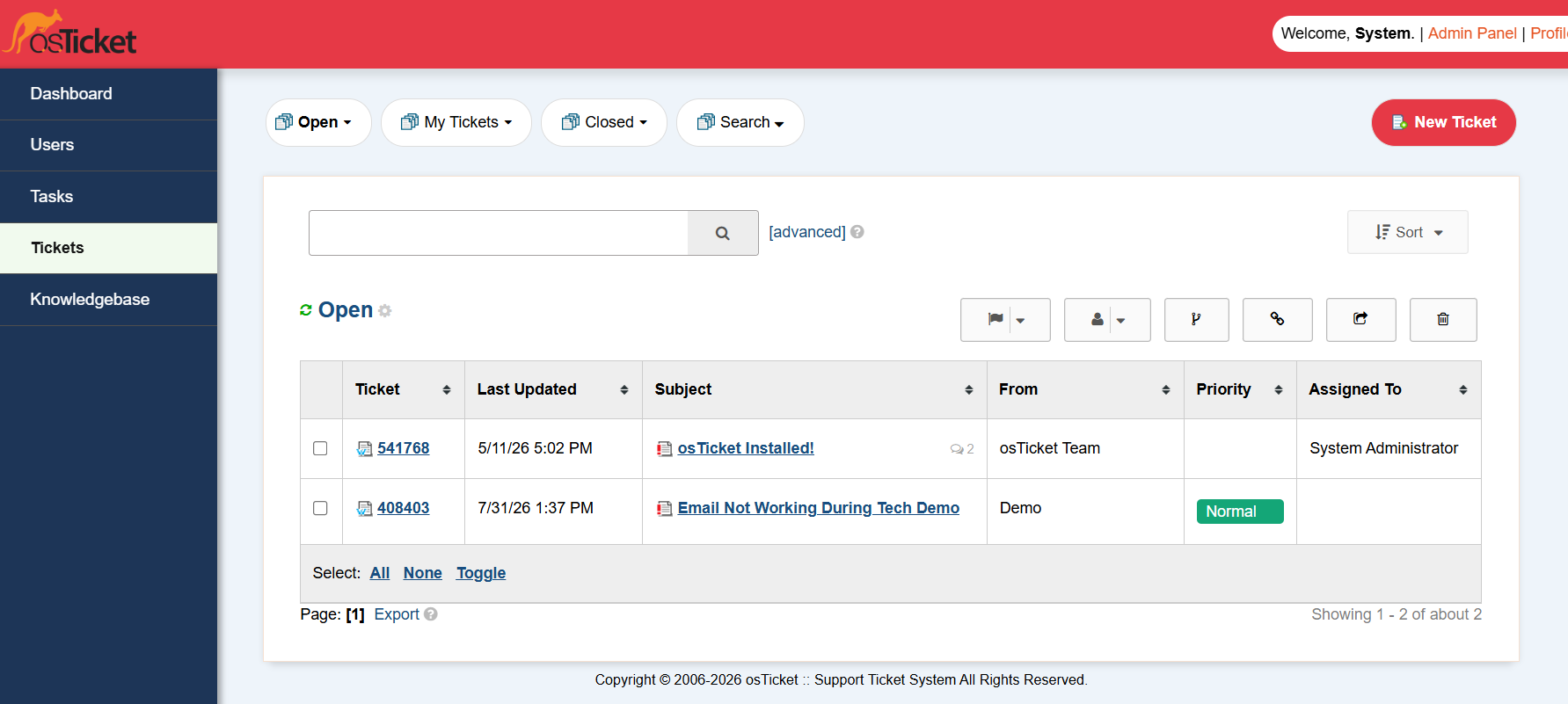Image resolution: width=1568 pixels, height=704 pixels.
Task: Open Knowledgebase in the sidebar
Action: coord(108,300)
